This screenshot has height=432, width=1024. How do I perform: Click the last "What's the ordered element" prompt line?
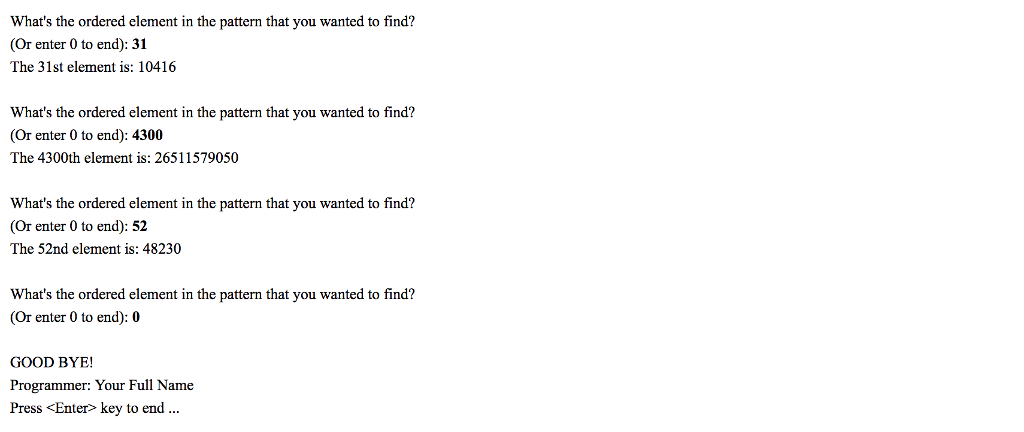point(212,294)
